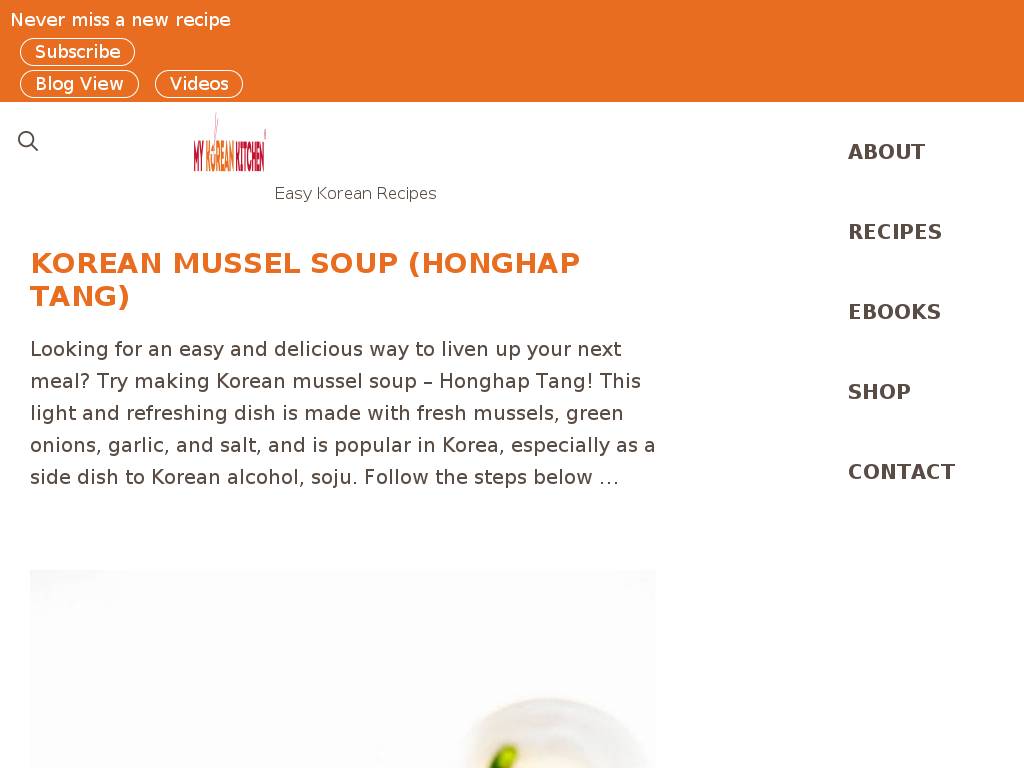Open the Videos page
This screenshot has width=1024, height=768.
(x=199, y=84)
